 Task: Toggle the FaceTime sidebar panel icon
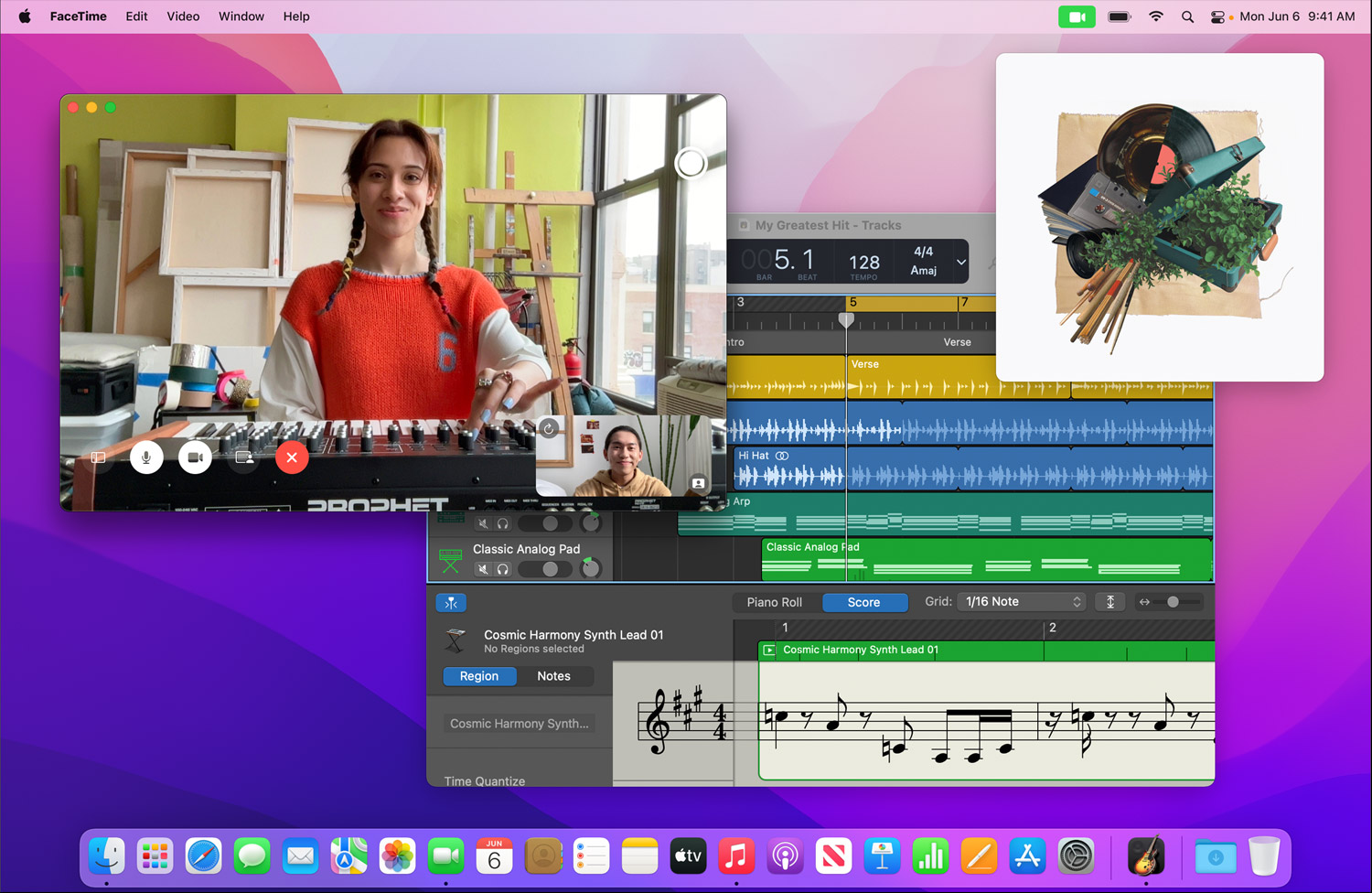coord(99,457)
